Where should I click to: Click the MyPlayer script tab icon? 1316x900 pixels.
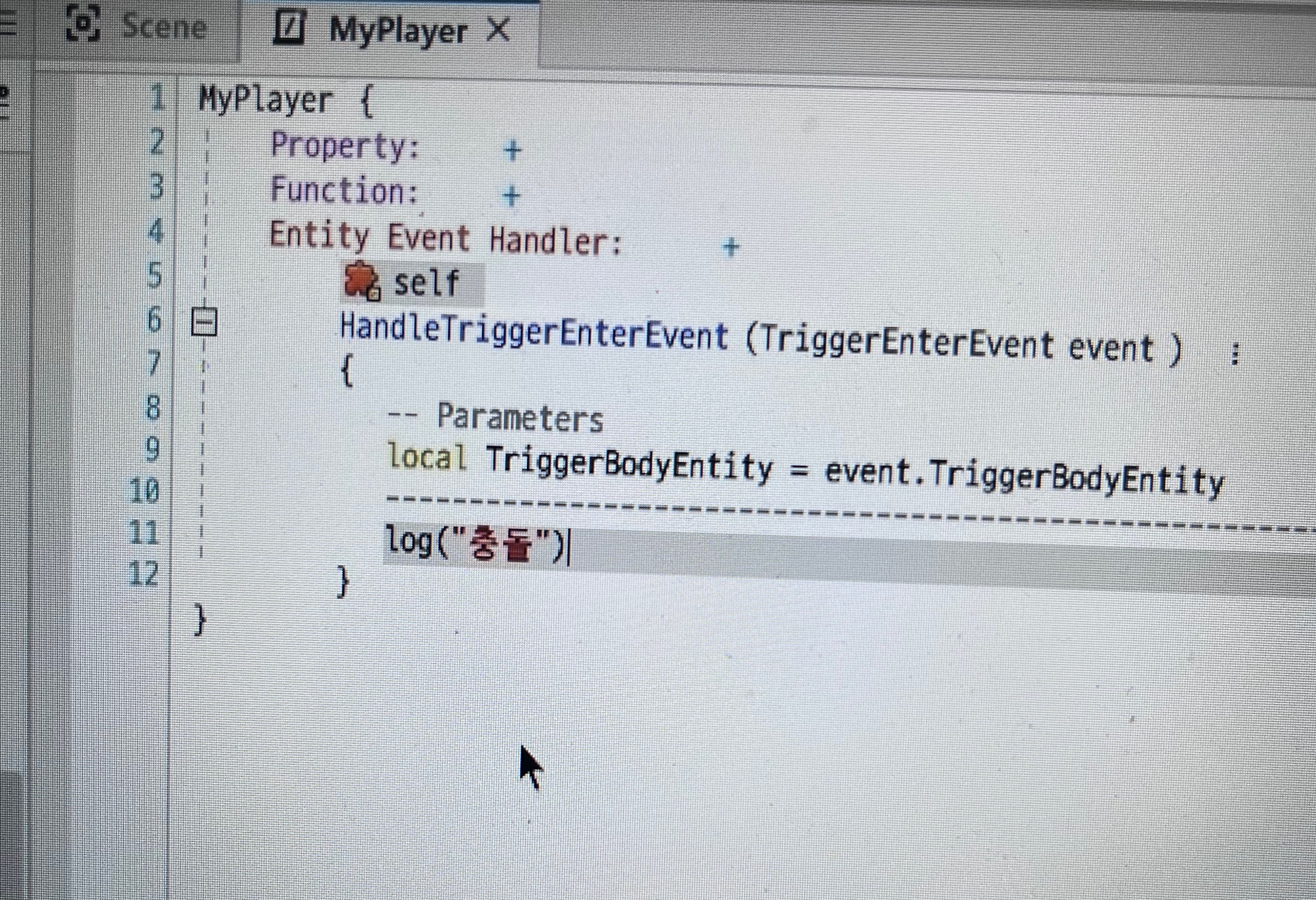pos(290,28)
